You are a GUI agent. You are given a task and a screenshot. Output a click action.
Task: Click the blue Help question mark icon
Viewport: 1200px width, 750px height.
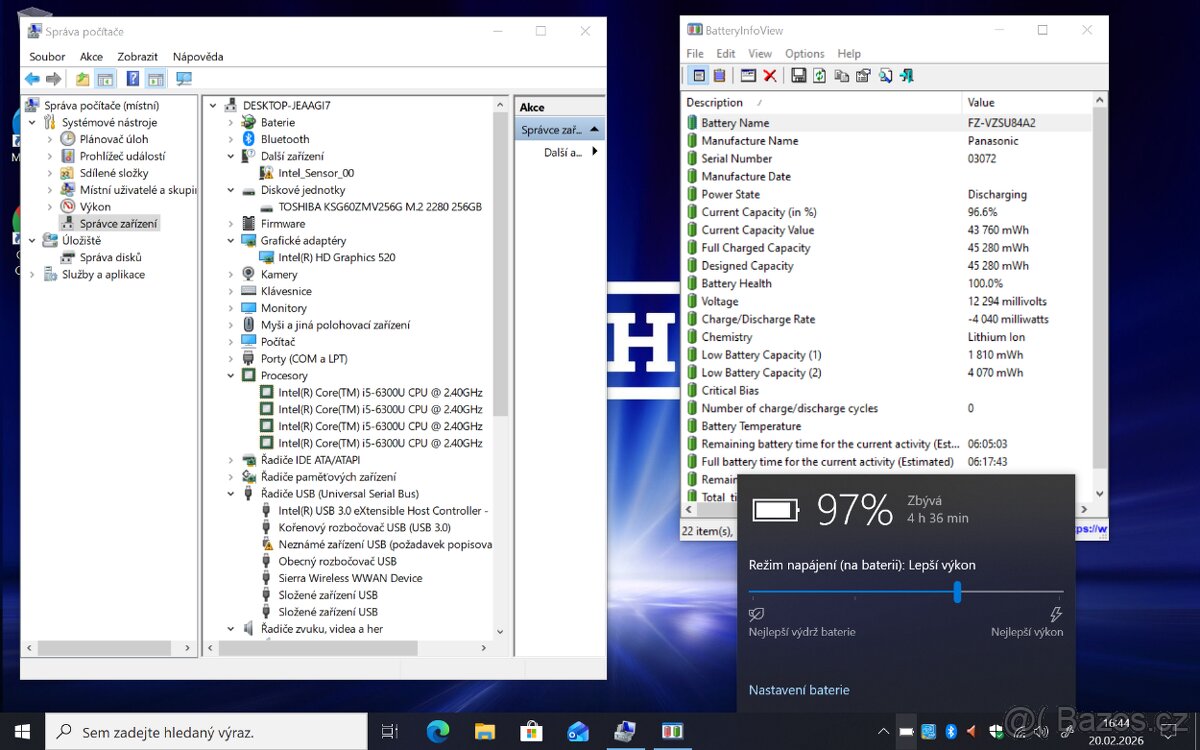click(x=132, y=79)
